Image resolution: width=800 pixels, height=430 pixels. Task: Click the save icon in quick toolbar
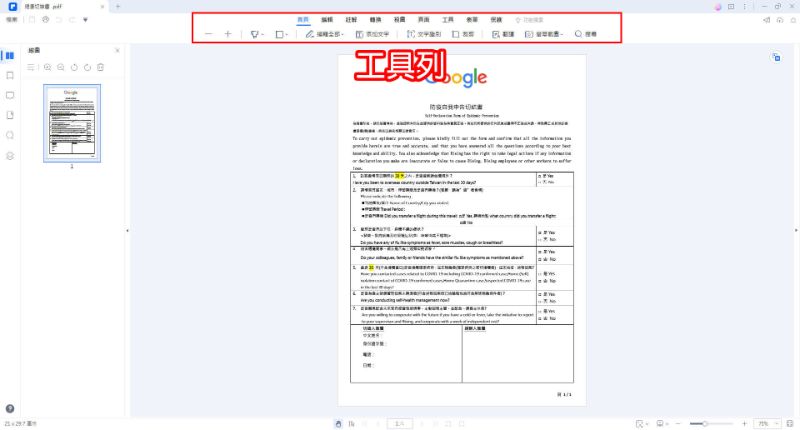point(32,19)
